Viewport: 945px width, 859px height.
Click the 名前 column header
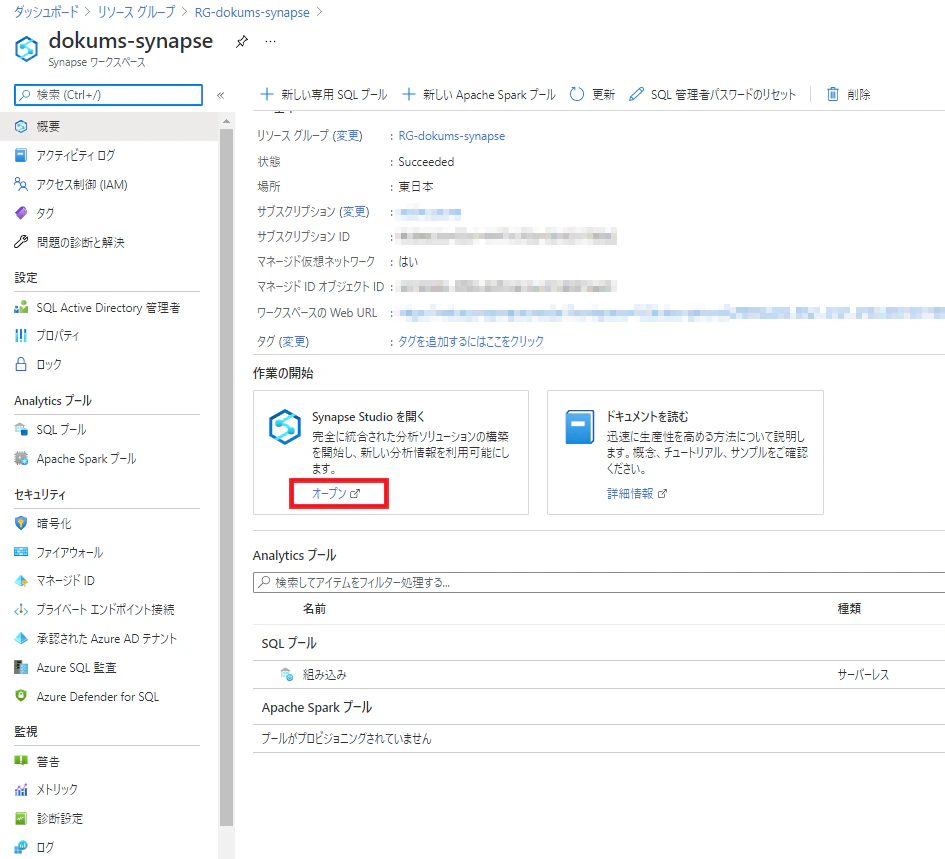click(x=314, y=609)
